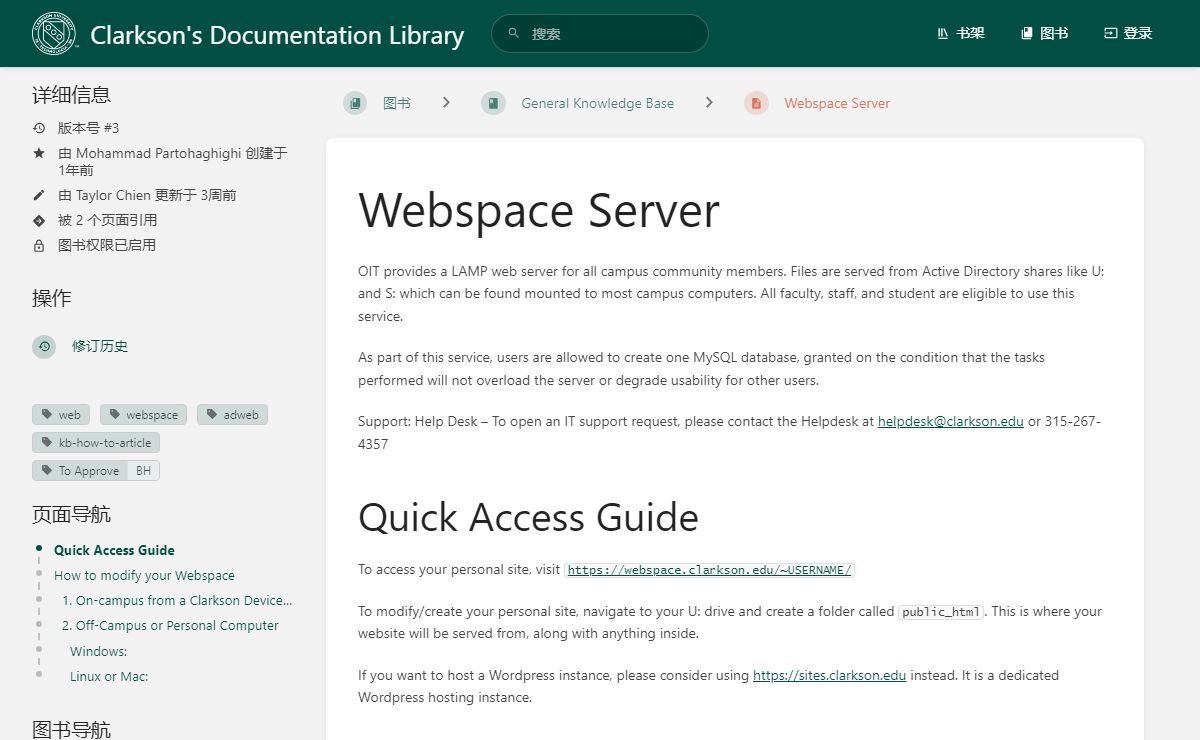Viewport: 1200px width, 740px height.
Task: Click the 图书 books header icon
Action: (x=1026, y=33)
